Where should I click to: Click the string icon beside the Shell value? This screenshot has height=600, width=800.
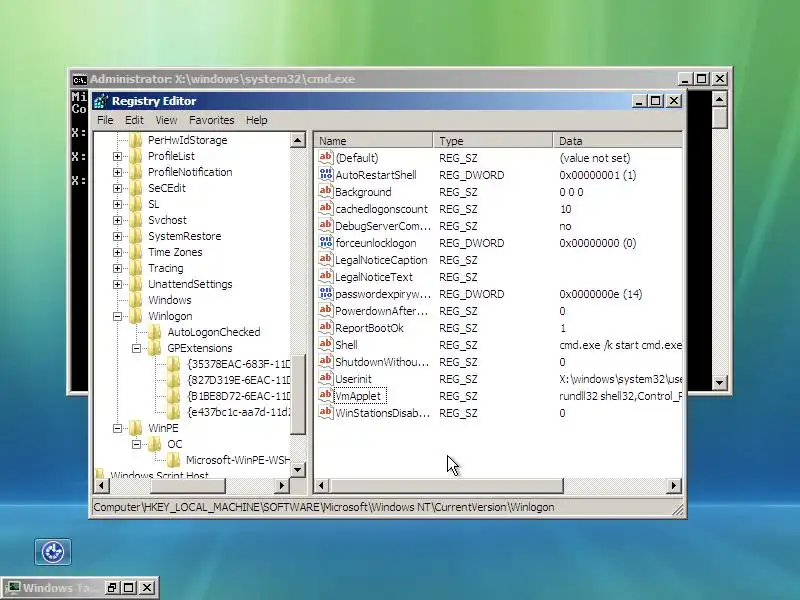[326, 344]
